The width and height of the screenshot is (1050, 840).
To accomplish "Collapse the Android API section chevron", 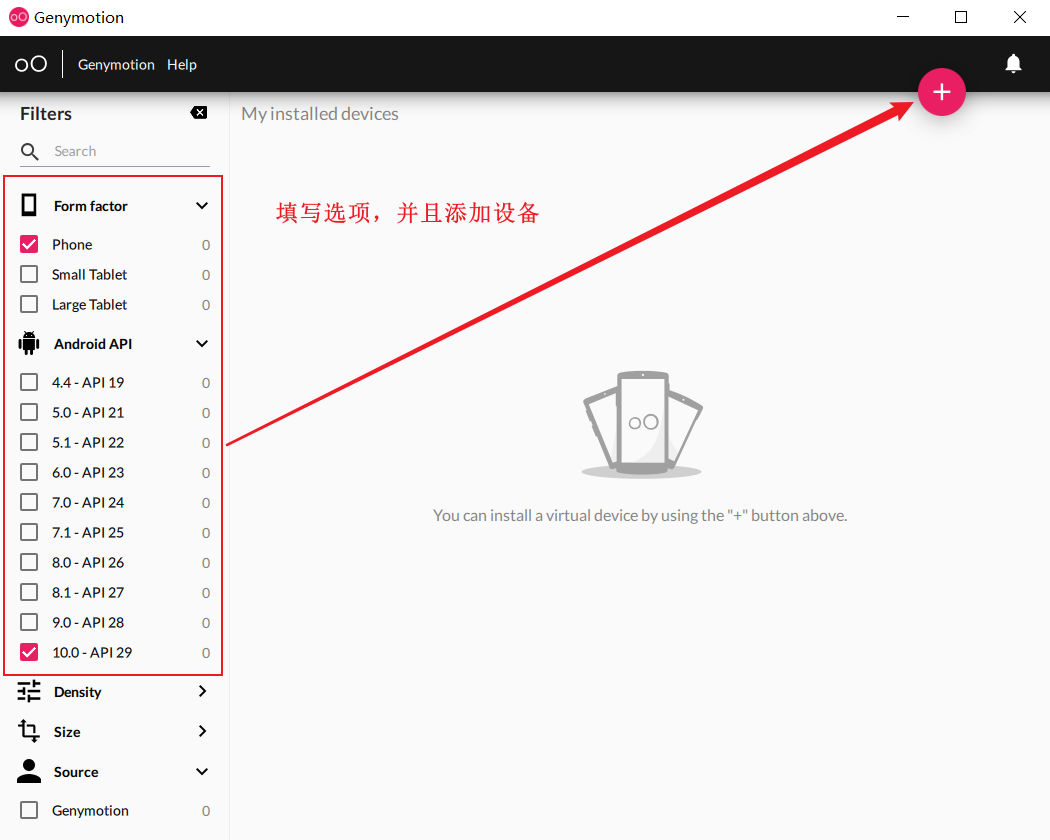I will [x=202, y=344].
